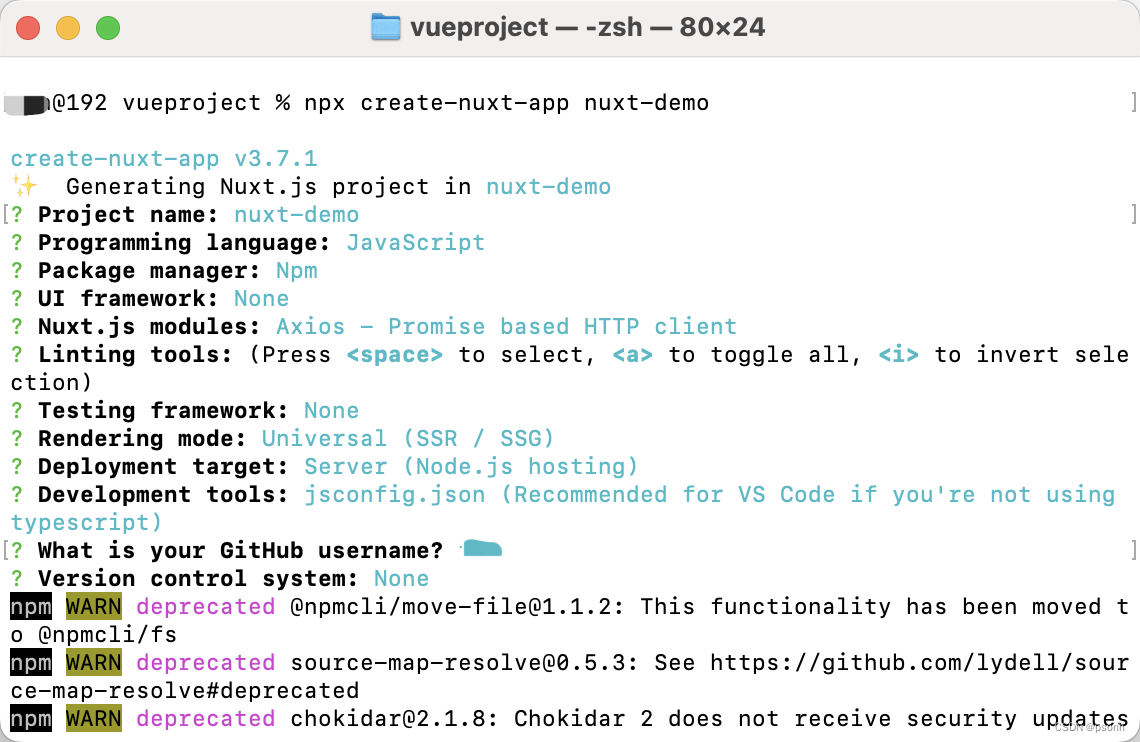Screen dimensions: 1140x742
Task: Click the "<a>" toggle all key hint
Action: 633,355
